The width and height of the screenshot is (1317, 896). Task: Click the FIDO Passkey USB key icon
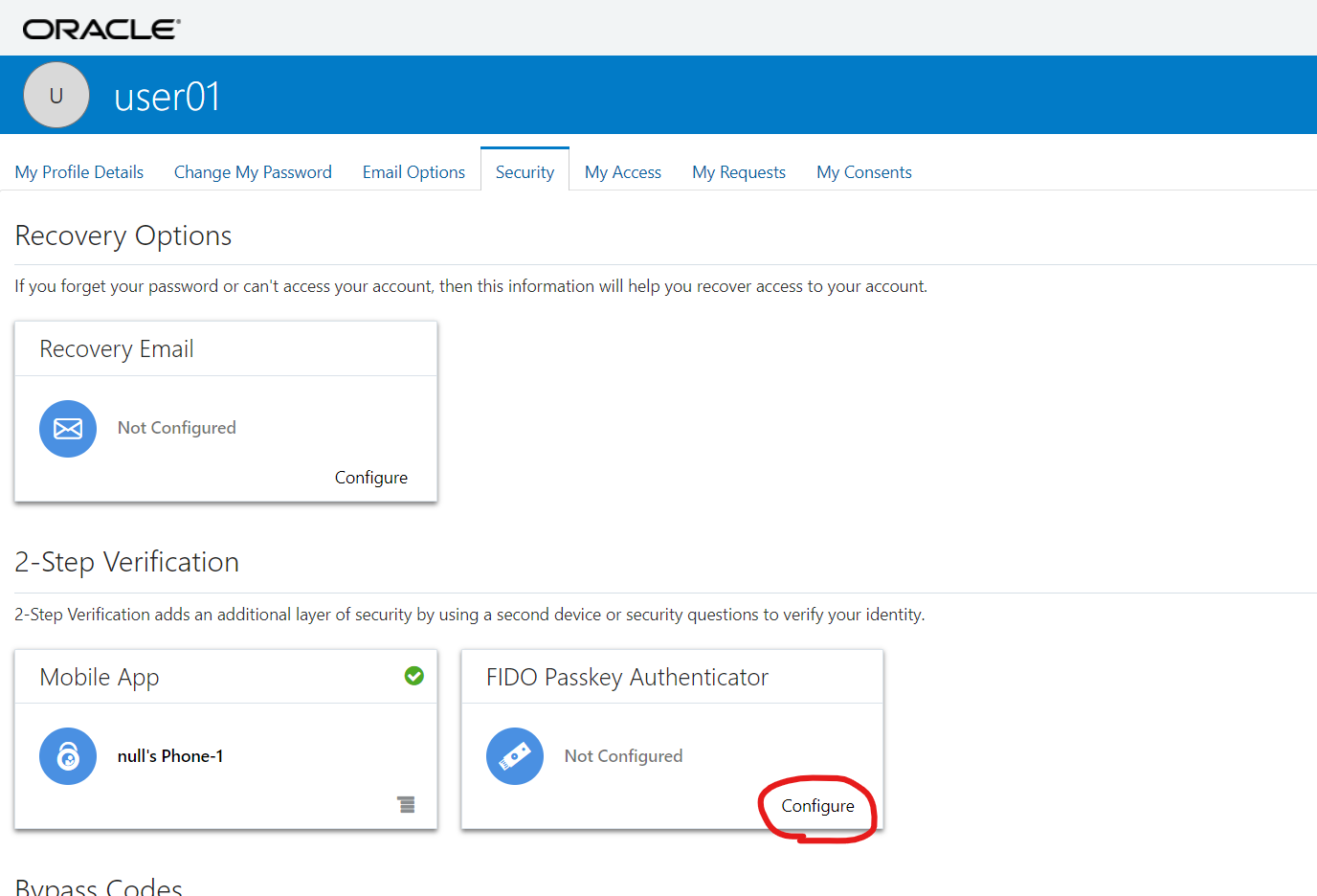pos(515,756)
